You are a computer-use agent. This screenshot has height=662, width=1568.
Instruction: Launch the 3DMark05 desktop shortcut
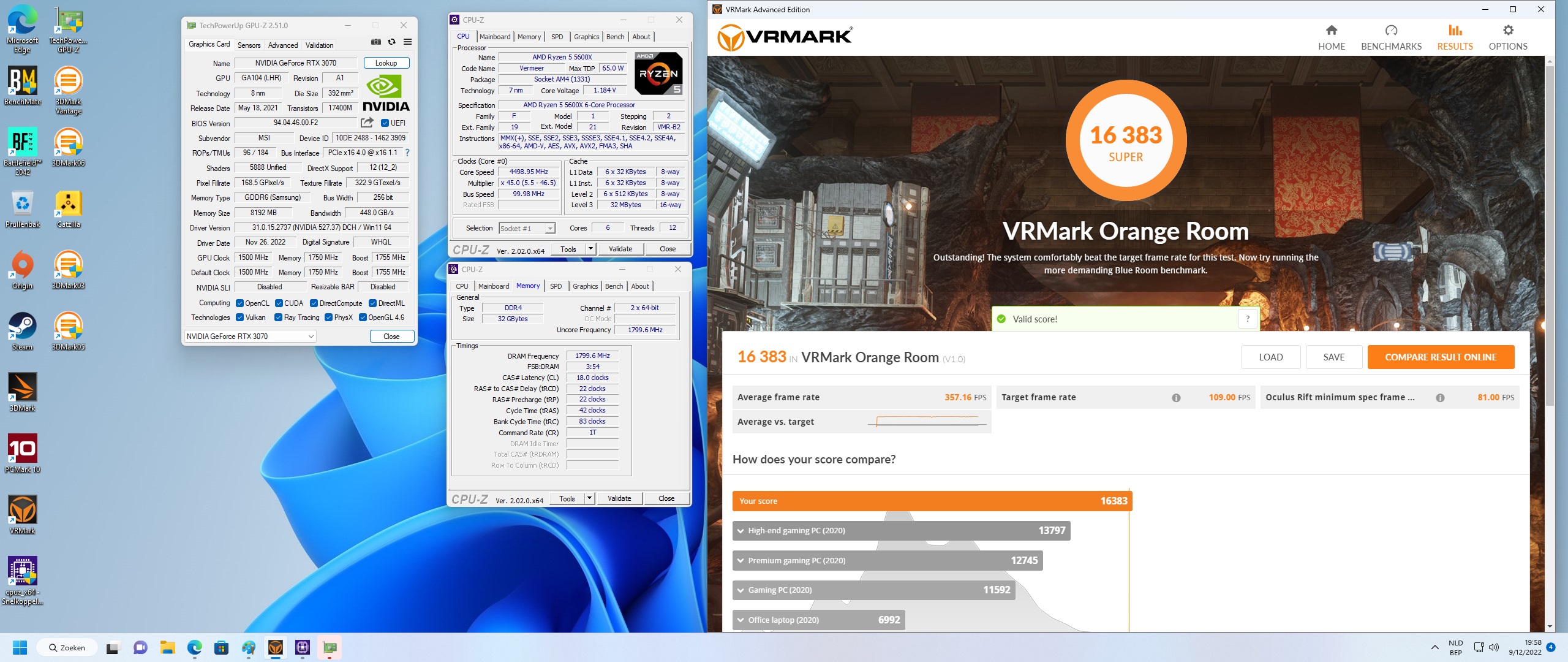click(x=68, y=331)
